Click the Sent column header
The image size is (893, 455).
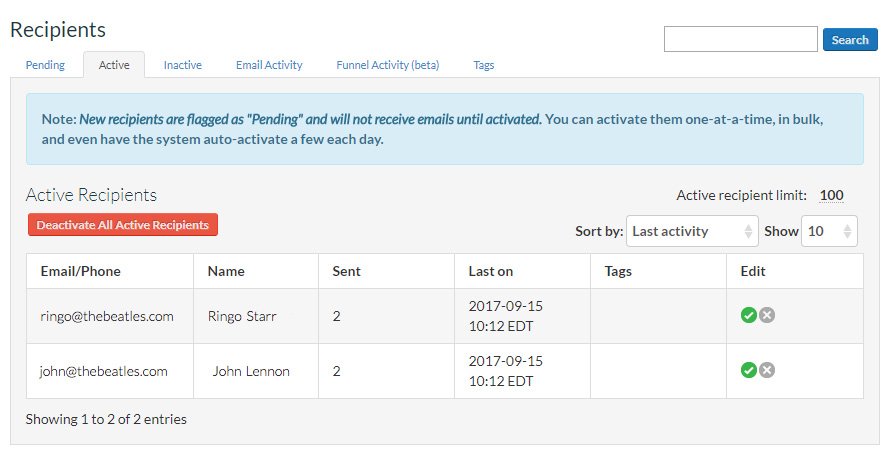point(347,271)
